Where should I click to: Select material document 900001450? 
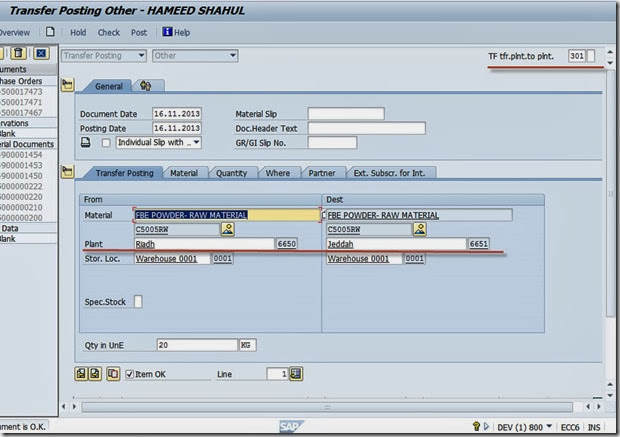pyautogui.click(x=21, y=176)
